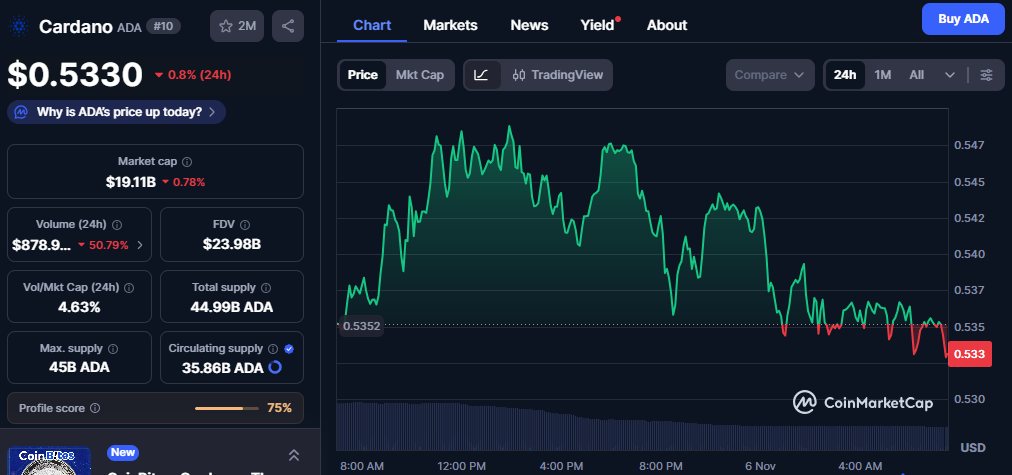Switch chart to TradingView mode
Screen dimensions: 1012x475
557,75
